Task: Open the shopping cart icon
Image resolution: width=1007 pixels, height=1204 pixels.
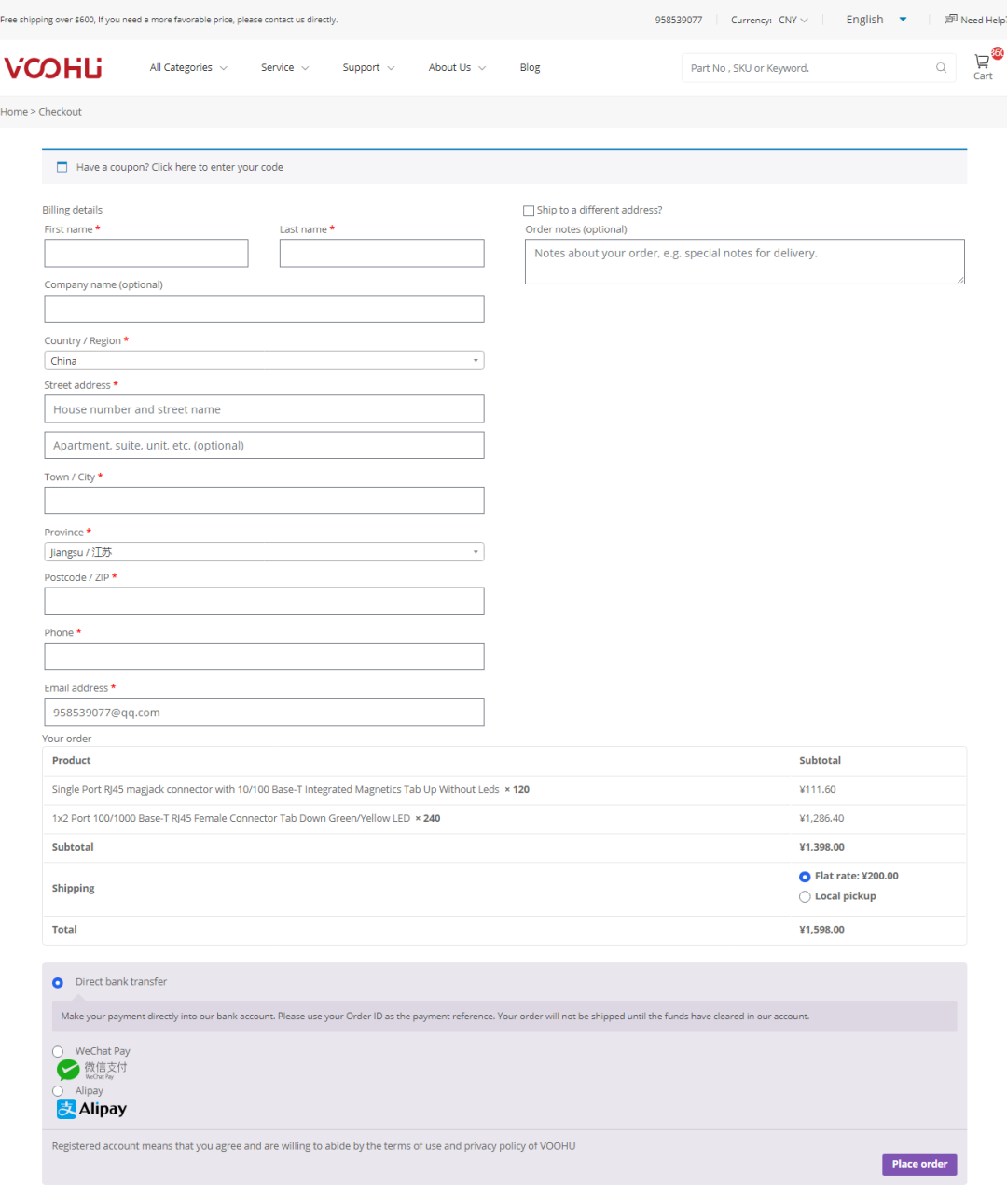Action: pyautogui.click(x=982, y=62)
